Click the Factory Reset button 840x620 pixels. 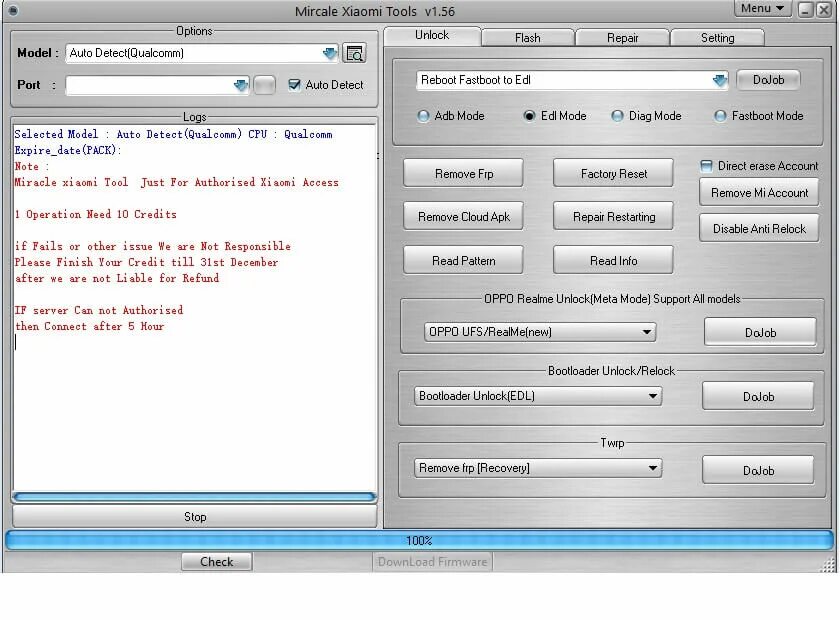point(613,173)
